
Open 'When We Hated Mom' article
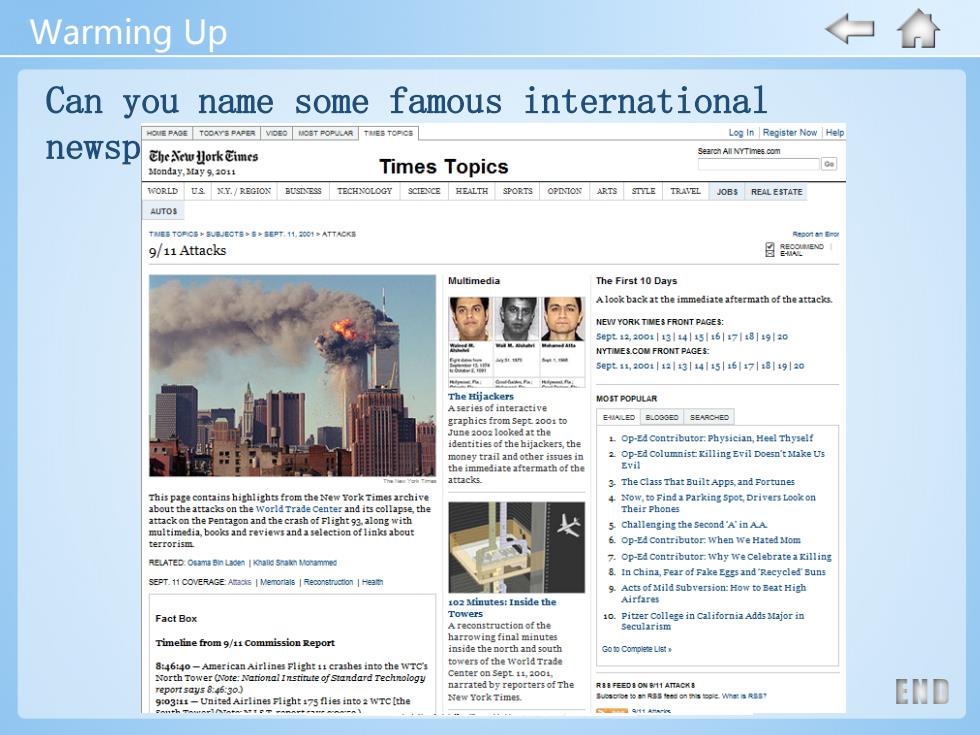coord(711,540)
